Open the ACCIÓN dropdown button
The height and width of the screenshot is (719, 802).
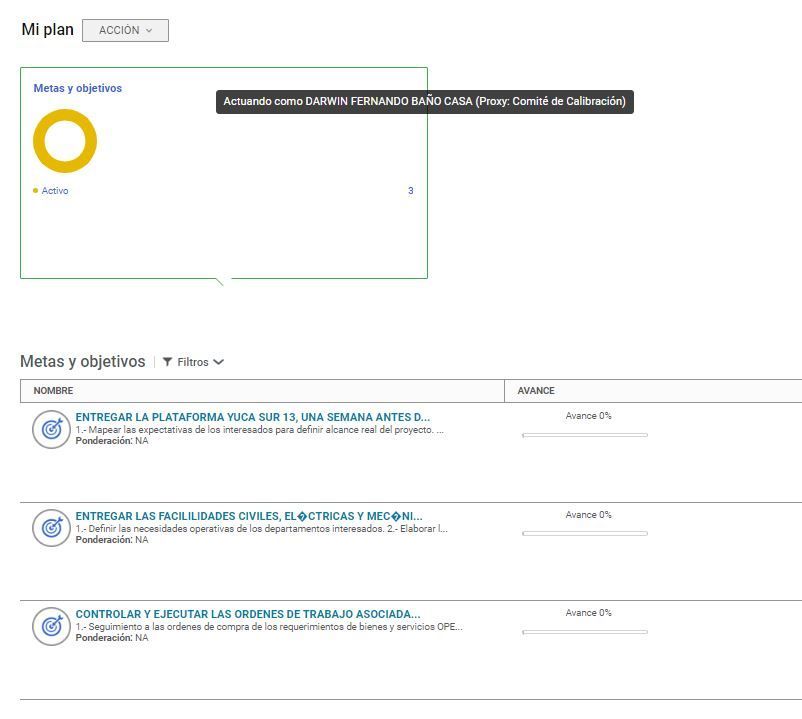(x=125, y=30)
